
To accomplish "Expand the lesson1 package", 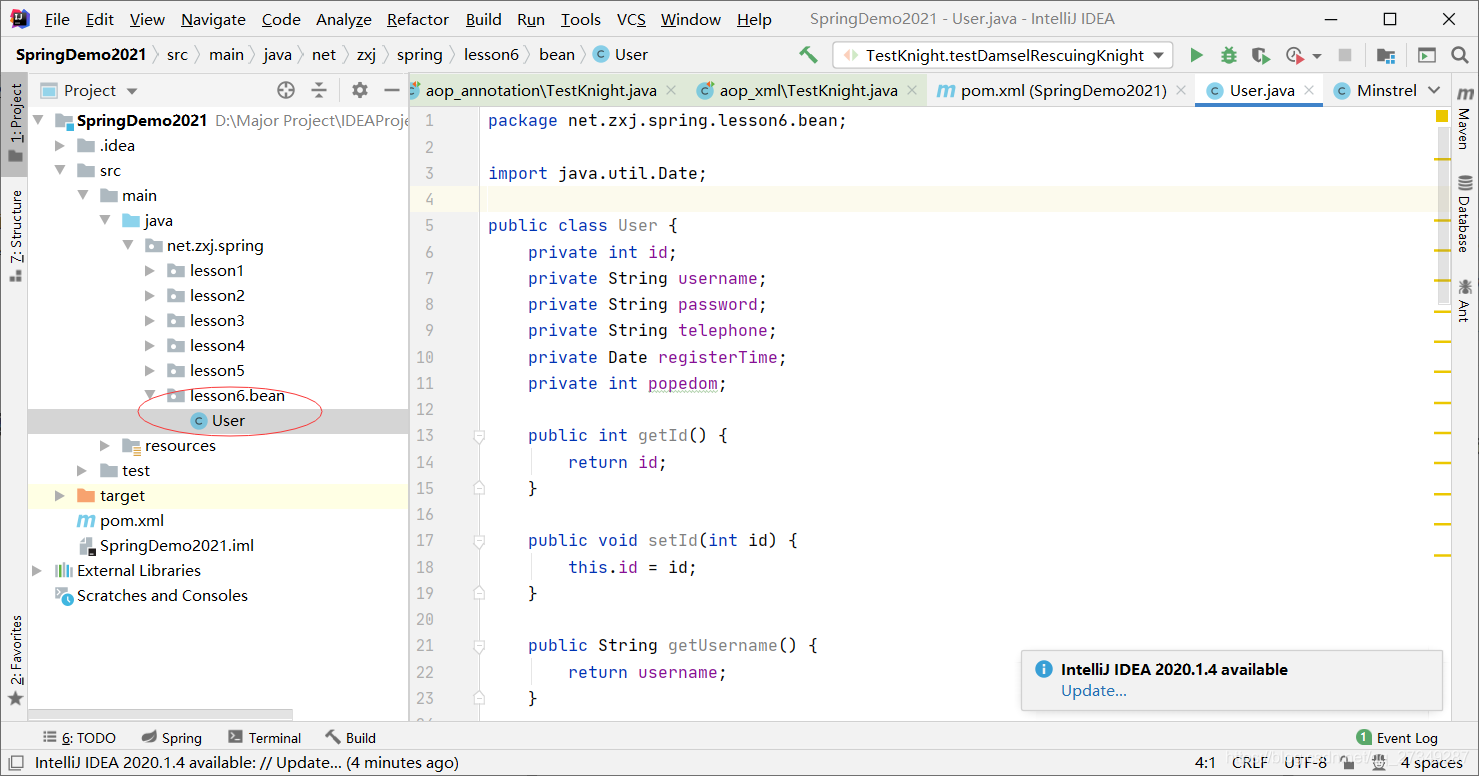I will click(x=150, y=270).
